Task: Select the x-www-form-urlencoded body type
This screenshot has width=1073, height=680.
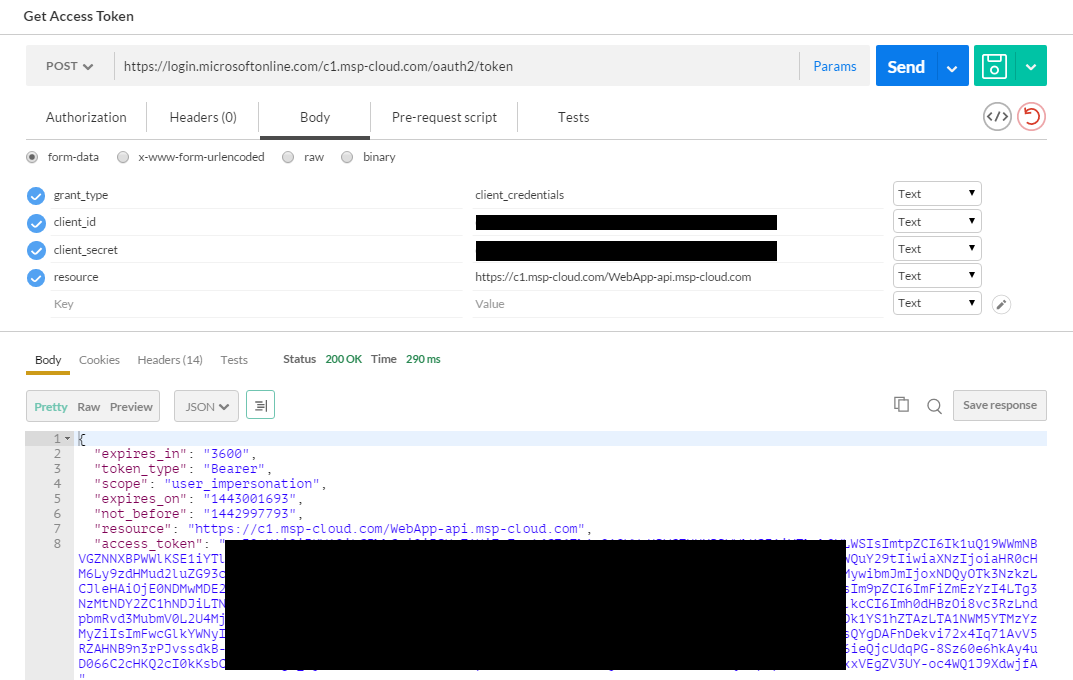Action: (123, 157)
